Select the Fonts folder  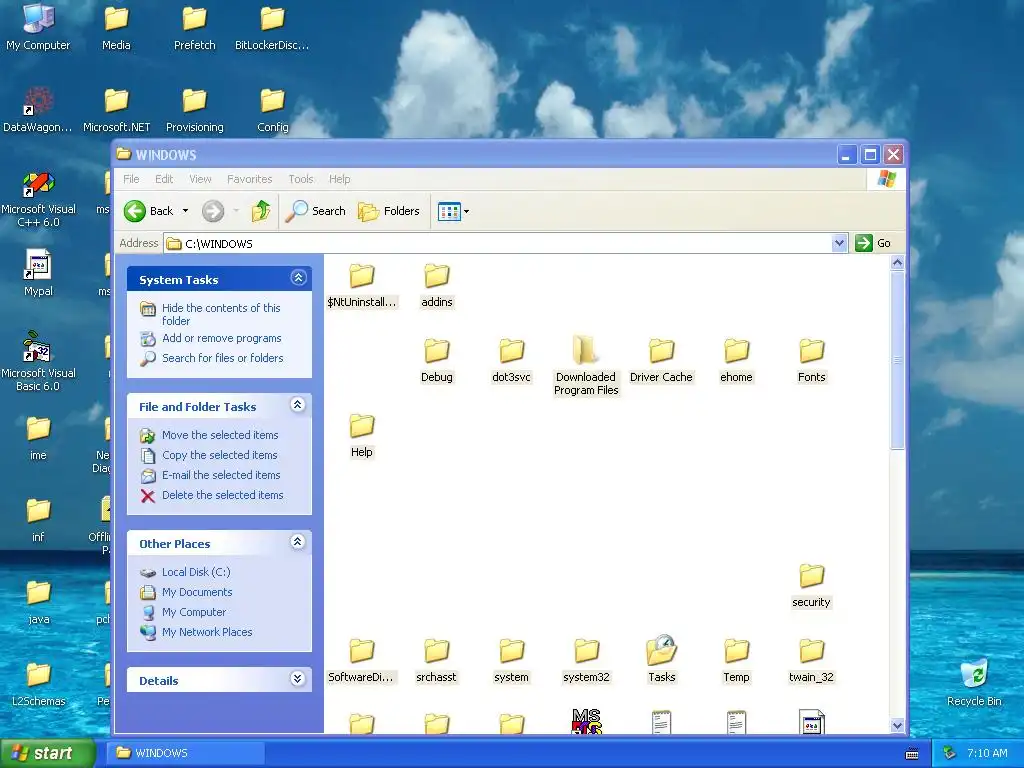811,360
